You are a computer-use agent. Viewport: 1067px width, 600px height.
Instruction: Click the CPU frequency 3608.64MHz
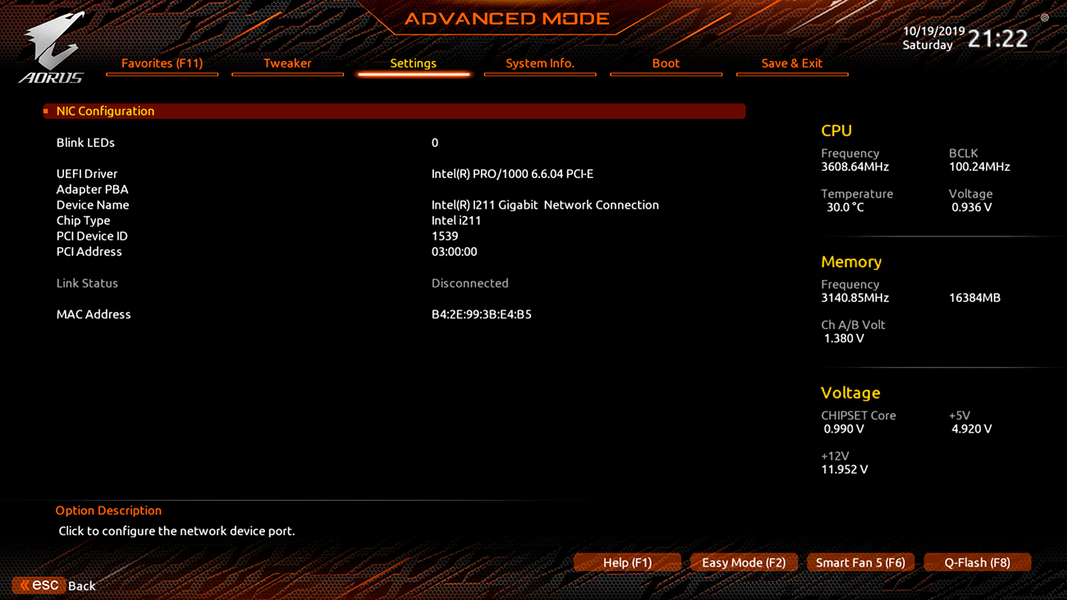[855, 167]
